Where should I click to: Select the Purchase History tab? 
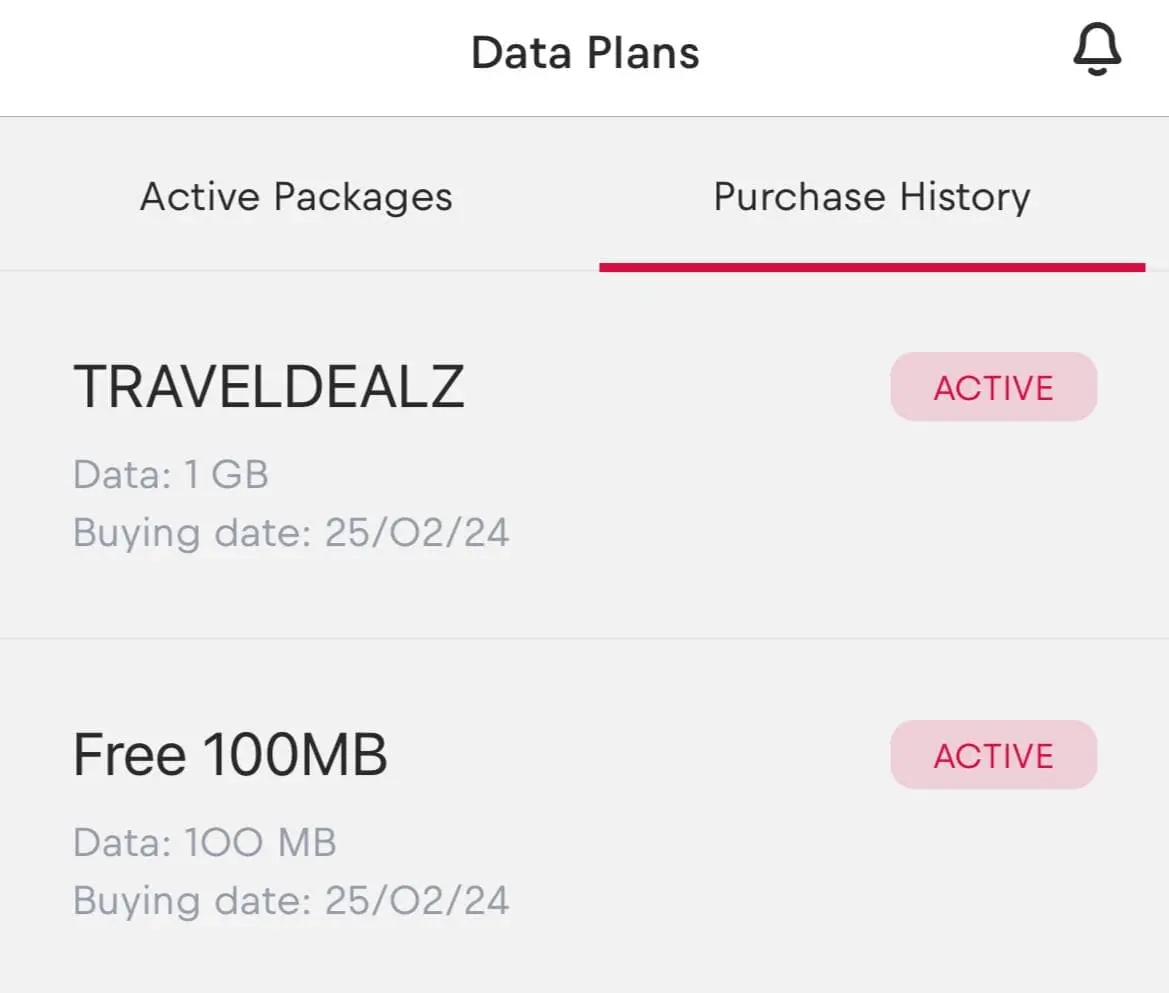point(871,196)
